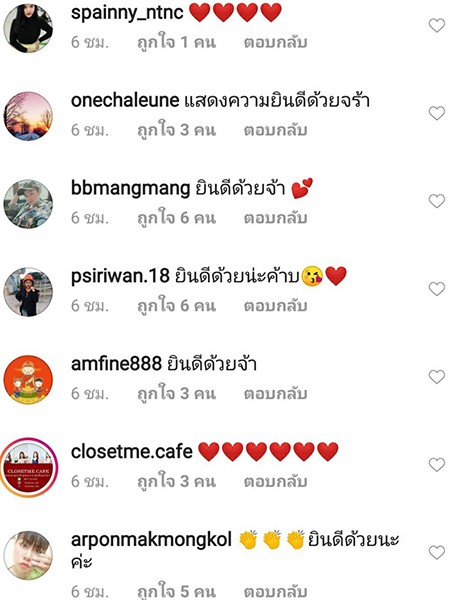457x600 pixels.
Task: Reply to closetme.cafe's comment via ตอบกลับ
Action: pos(276,481)
